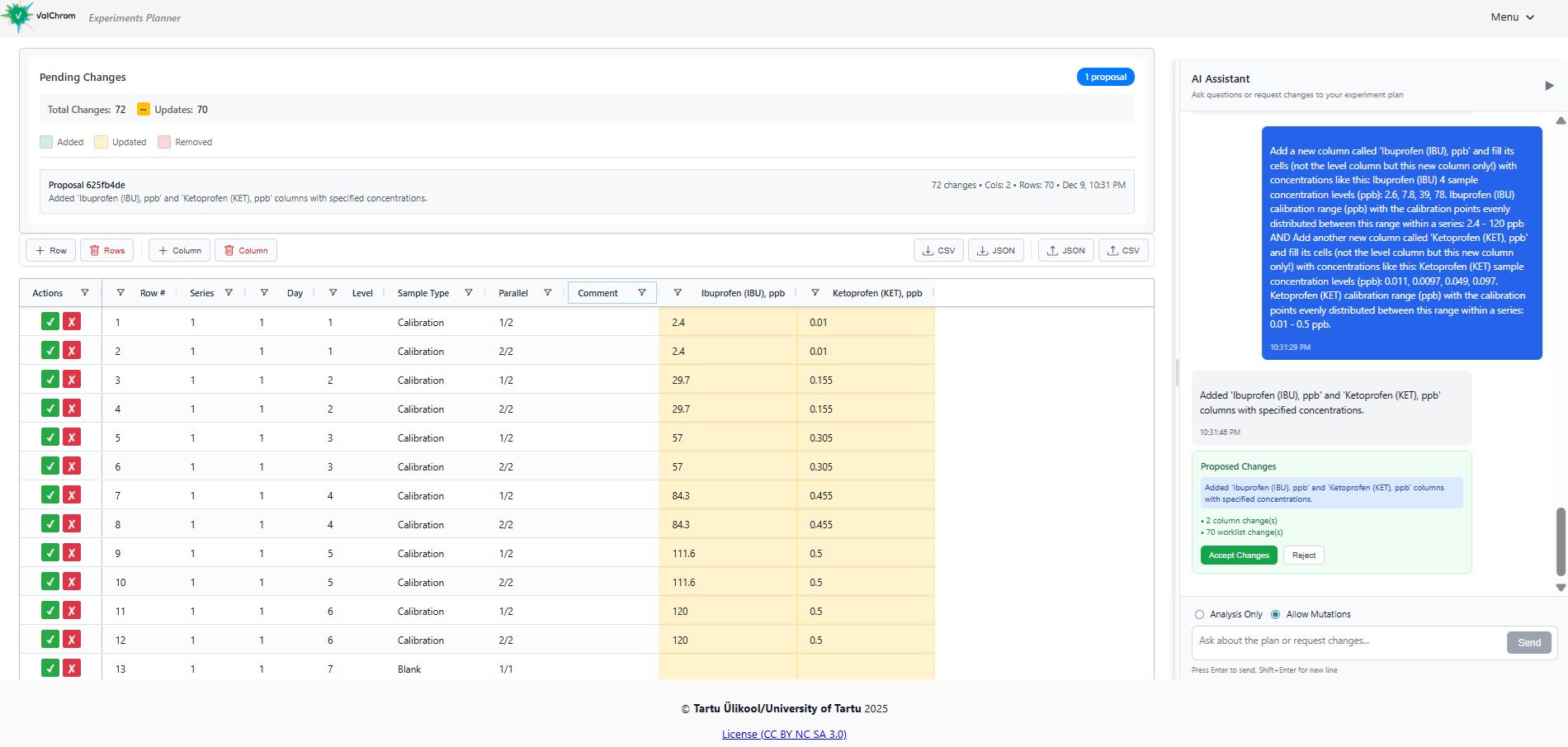This screenshot has width=1568, height=747.
Task: Click the Updated legend color swatch
Action: tap(101, 142)
